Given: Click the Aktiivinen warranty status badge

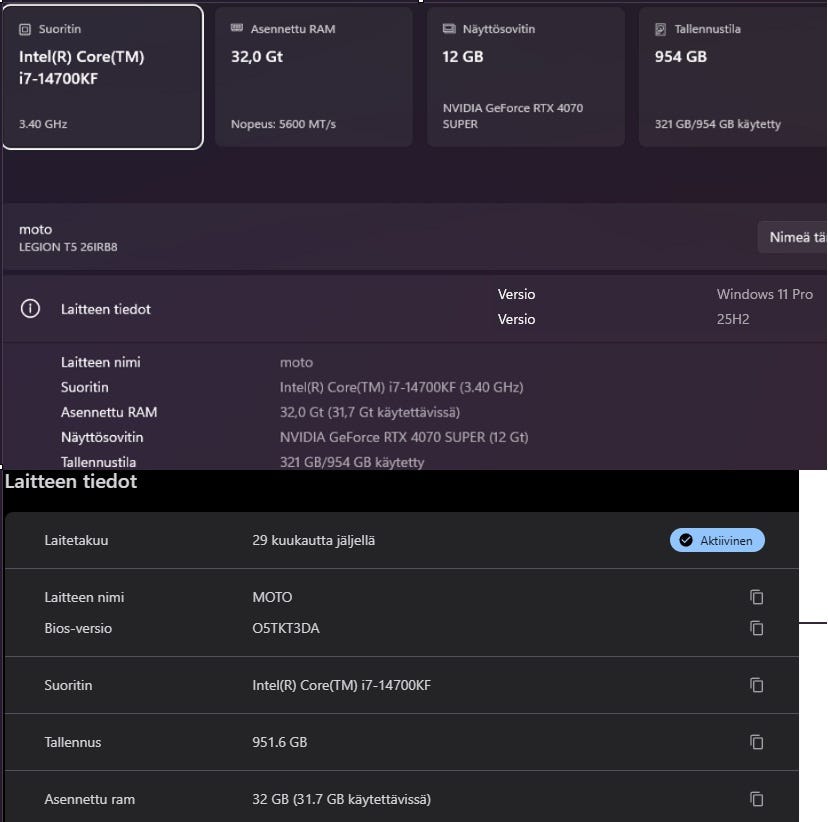Looking at the screenshot, I should pos(717,540).
